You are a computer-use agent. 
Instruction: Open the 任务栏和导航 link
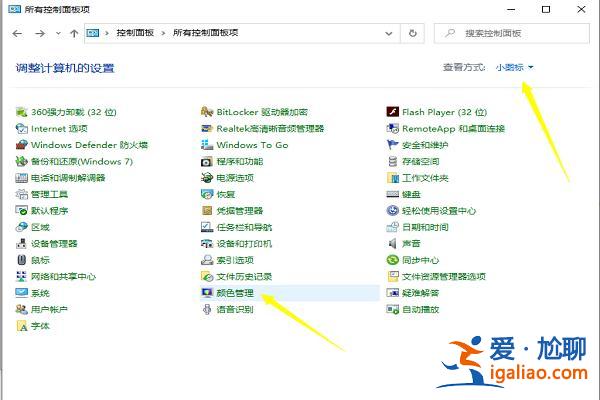pyautogui.click(x=244, y=227)
